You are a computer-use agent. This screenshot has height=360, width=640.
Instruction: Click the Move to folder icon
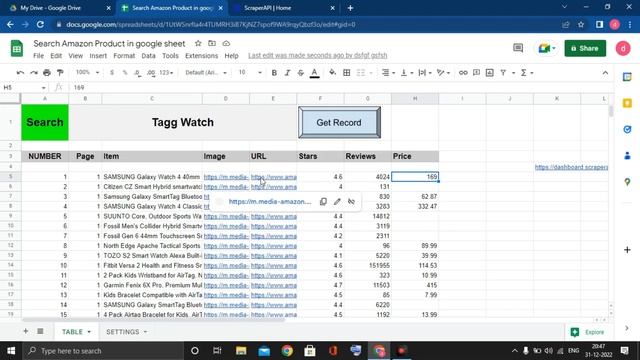click(212, 43)
